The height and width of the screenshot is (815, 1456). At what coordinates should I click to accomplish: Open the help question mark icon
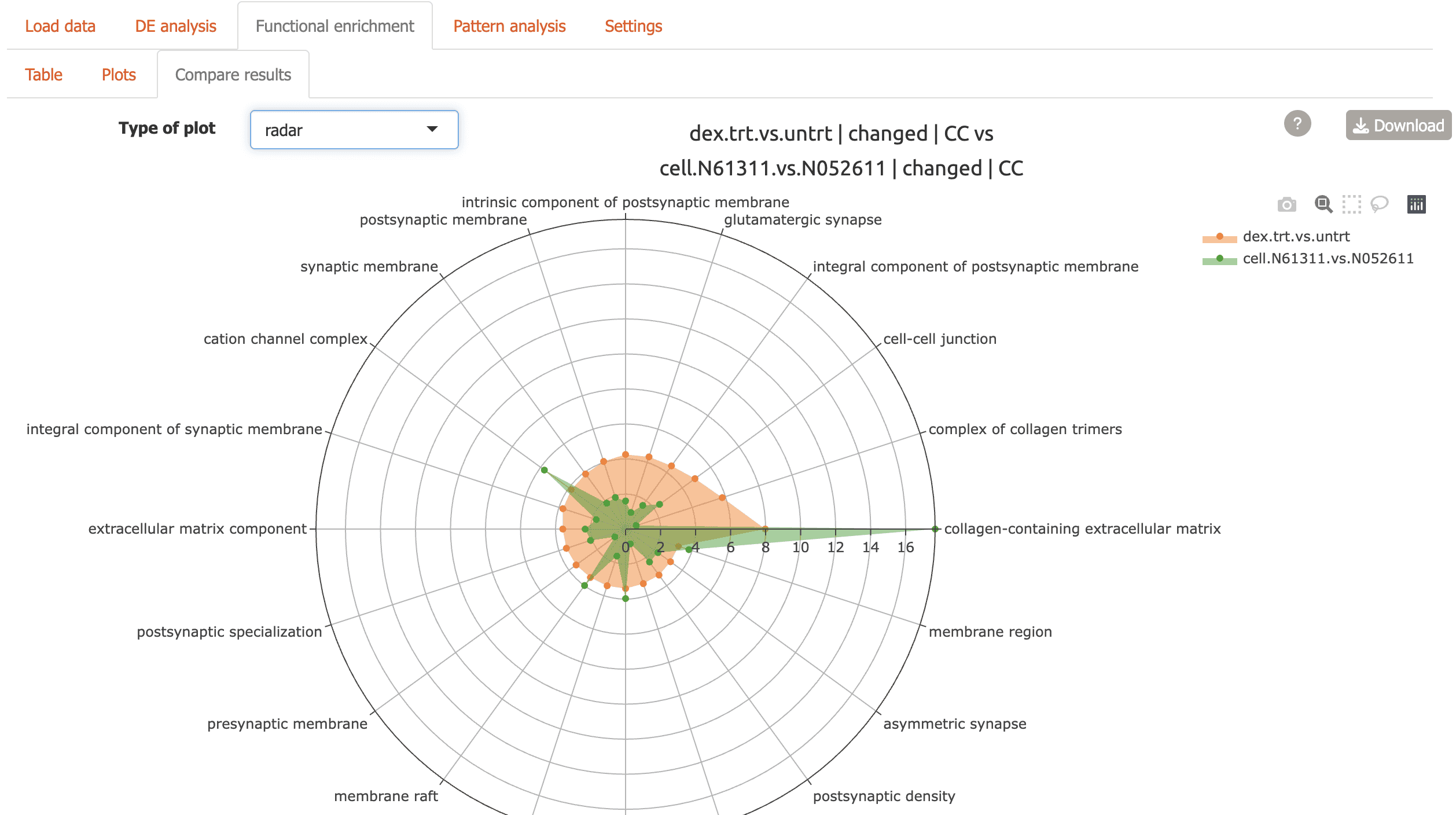click(x=1297, y=124)
